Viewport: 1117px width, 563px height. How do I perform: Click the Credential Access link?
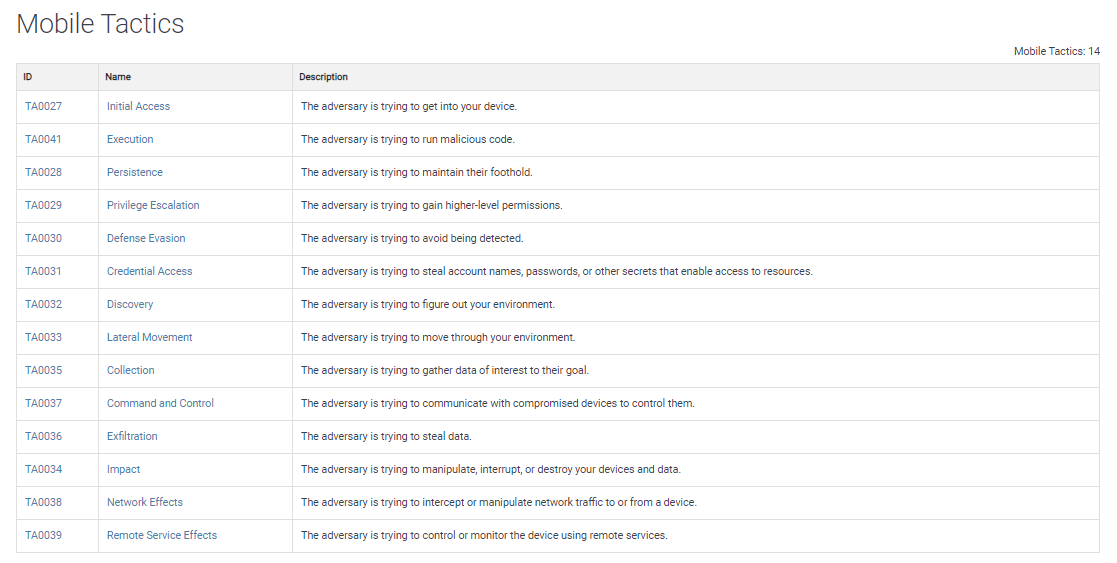click(x=150, y=271)
